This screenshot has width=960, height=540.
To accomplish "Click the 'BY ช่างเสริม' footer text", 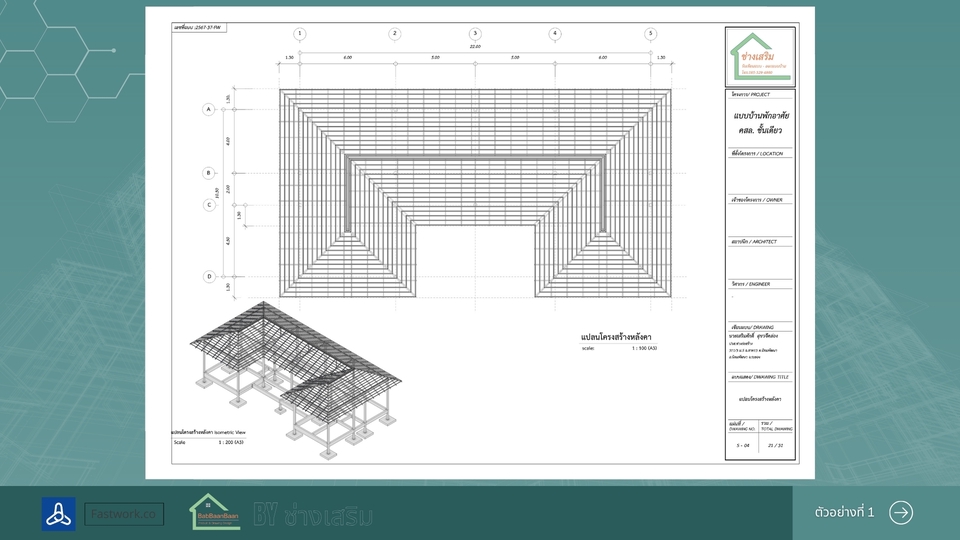I will (313, 515).
